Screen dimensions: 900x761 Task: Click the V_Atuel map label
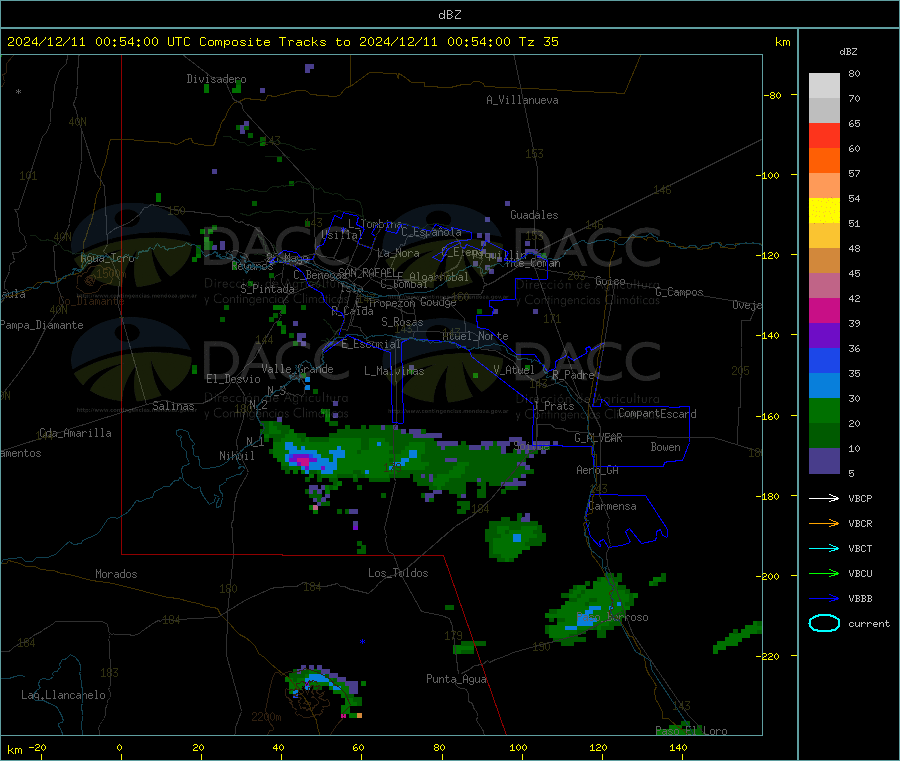514,370
